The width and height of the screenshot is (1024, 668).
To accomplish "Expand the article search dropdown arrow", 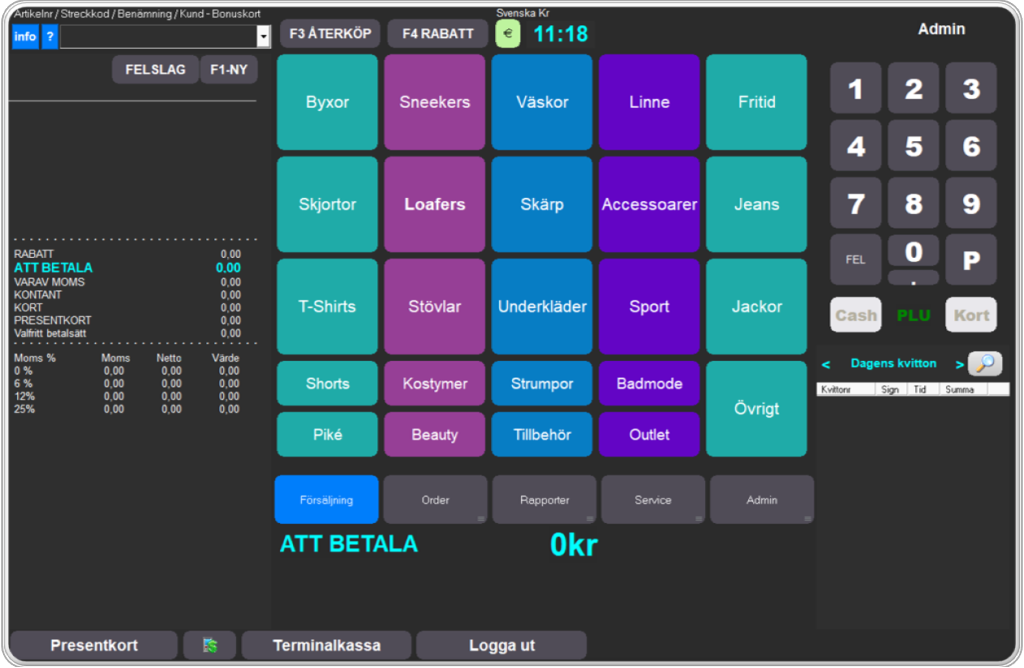I will [264, 37].
